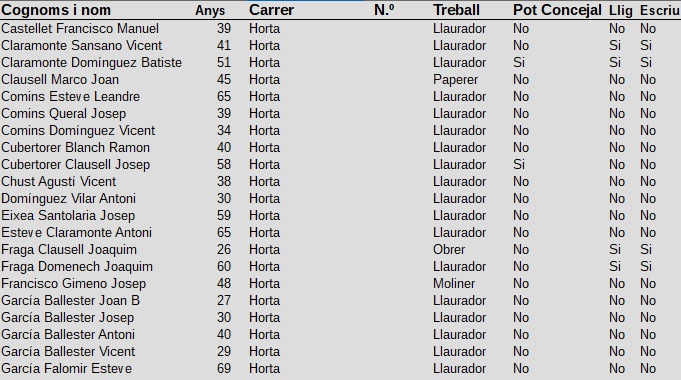
Task: Click the 'Anys' column header
Action: click(x=210, y=10)
